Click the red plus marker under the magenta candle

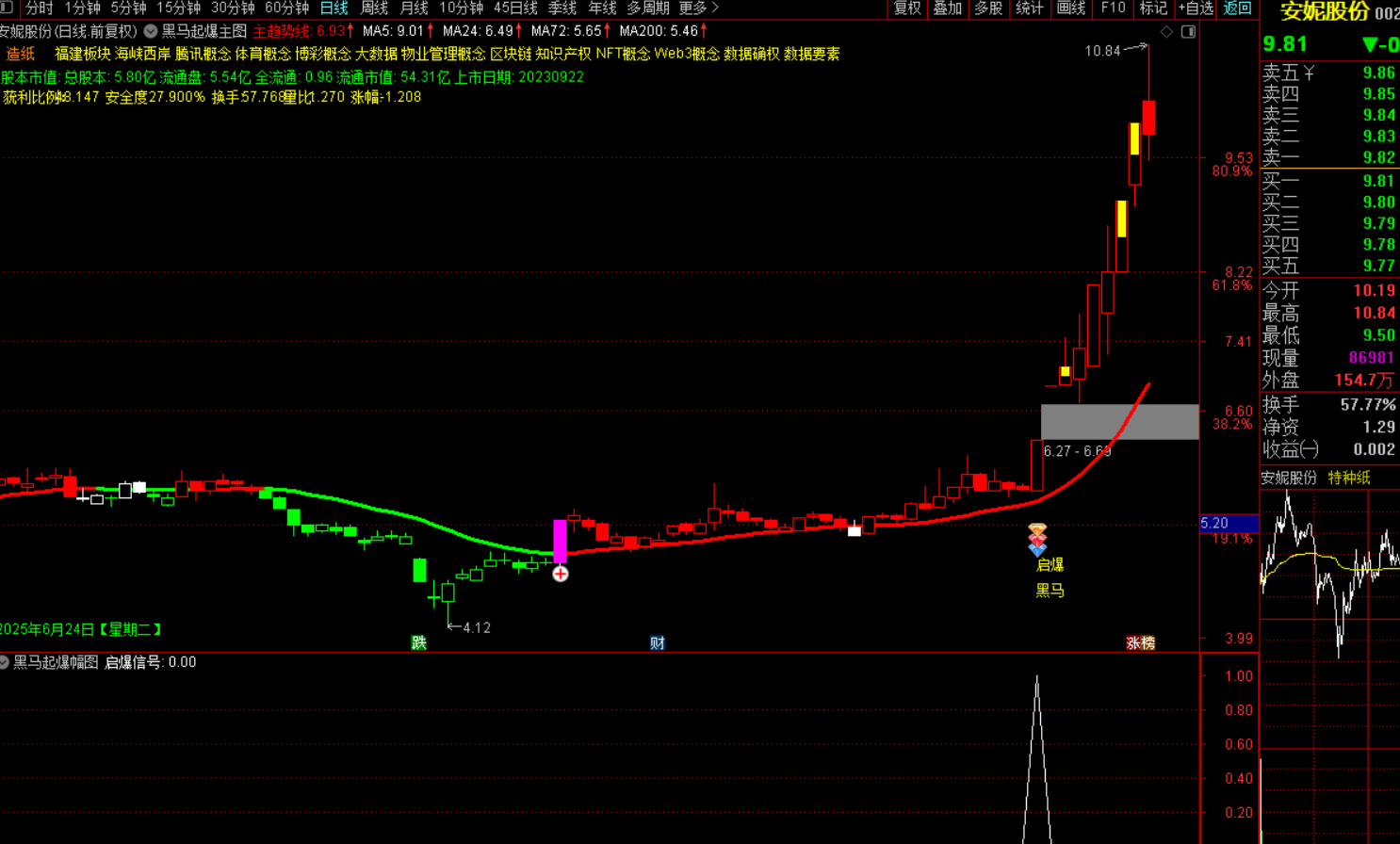click(x=561, y=574)
